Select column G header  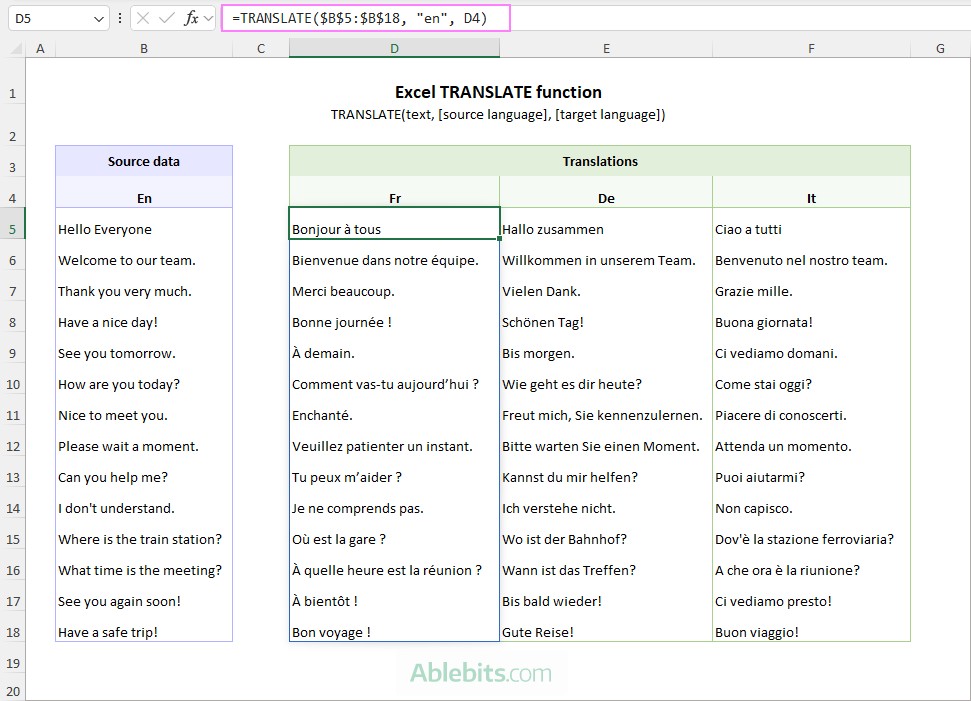940,48
